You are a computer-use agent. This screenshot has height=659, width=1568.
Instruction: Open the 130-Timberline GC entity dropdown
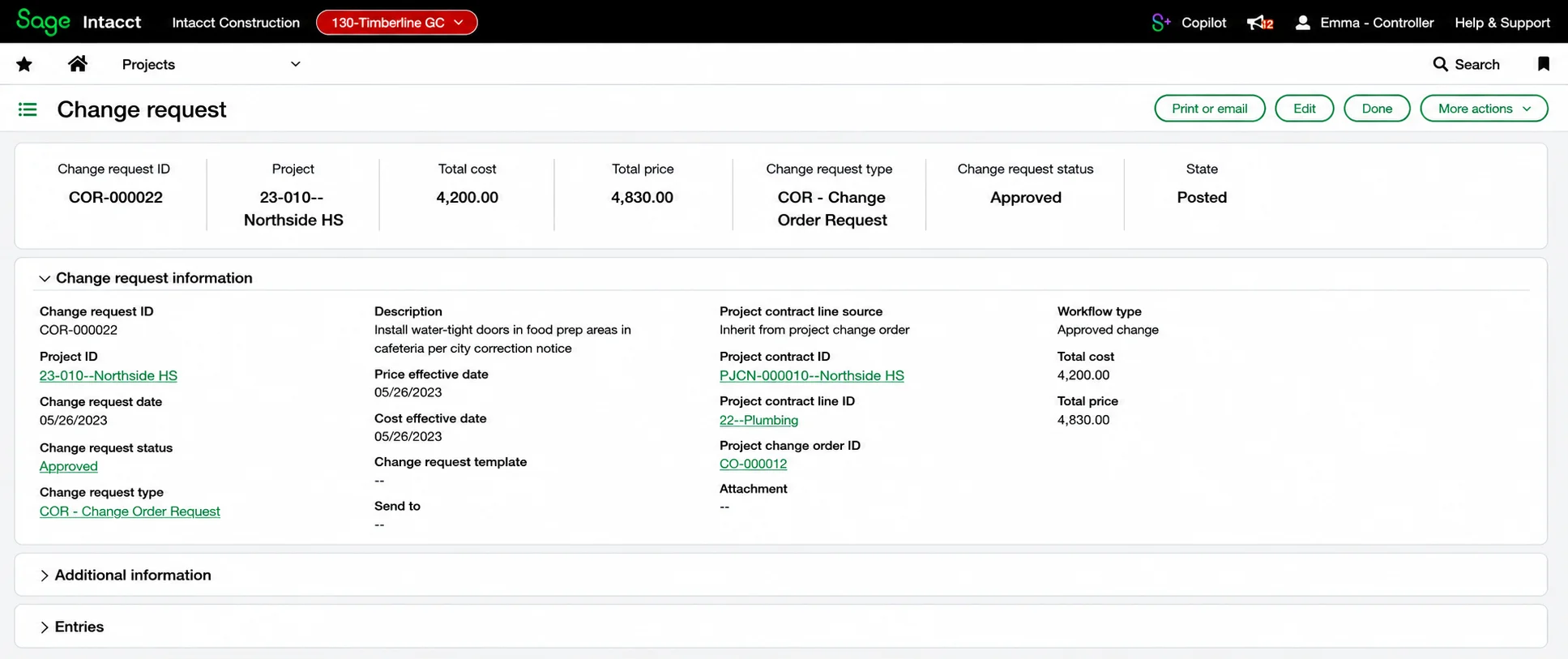pos(396,23)
